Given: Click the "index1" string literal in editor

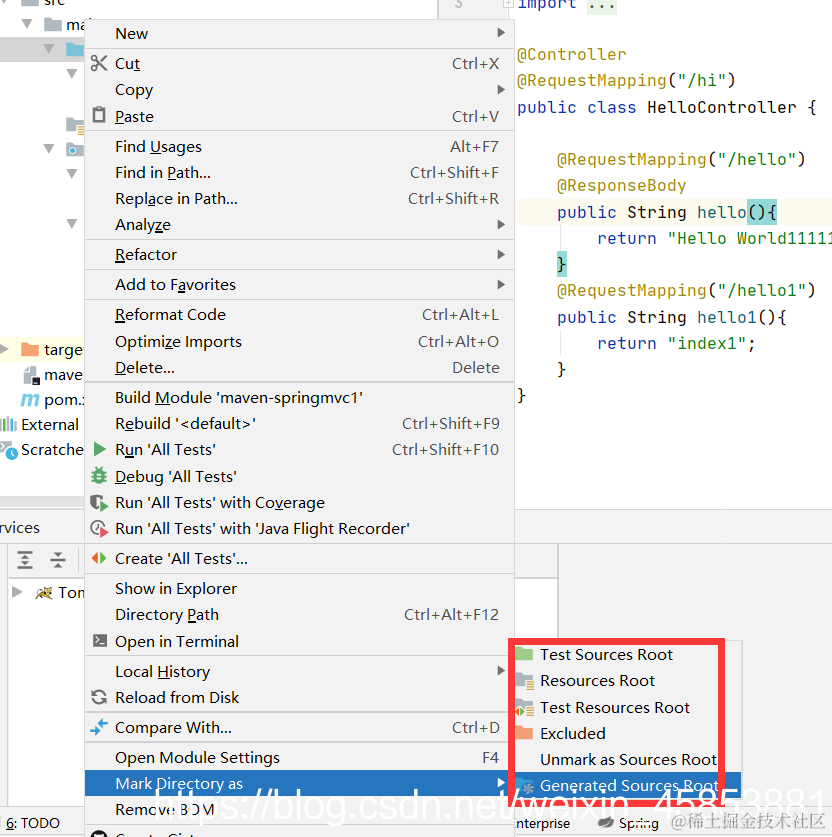Looking at the screenshot, I should click(x=707, y=343).
